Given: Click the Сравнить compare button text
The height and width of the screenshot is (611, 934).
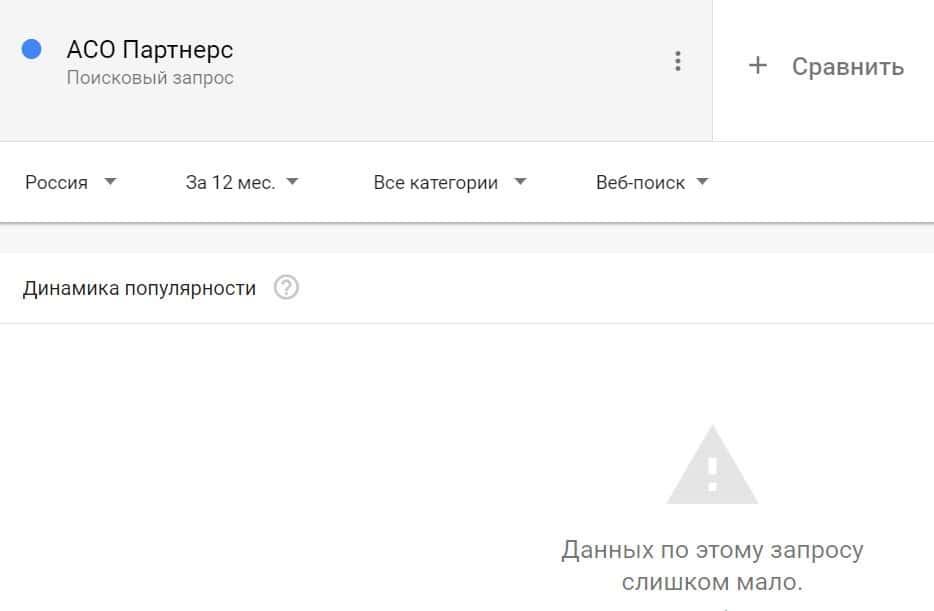Looking at the screenshot, I should click(848, 67).
